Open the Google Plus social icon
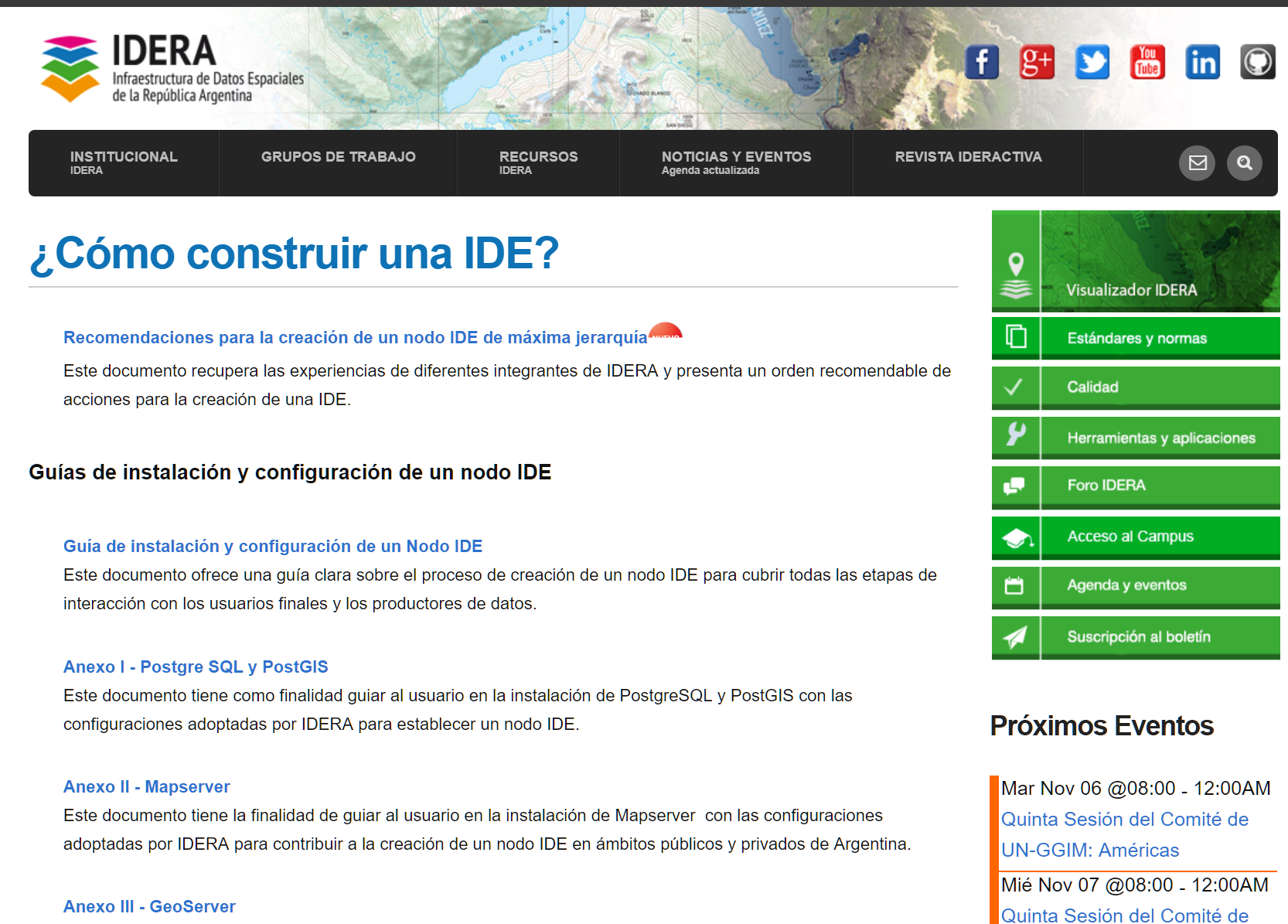 tap(1037, 62)
